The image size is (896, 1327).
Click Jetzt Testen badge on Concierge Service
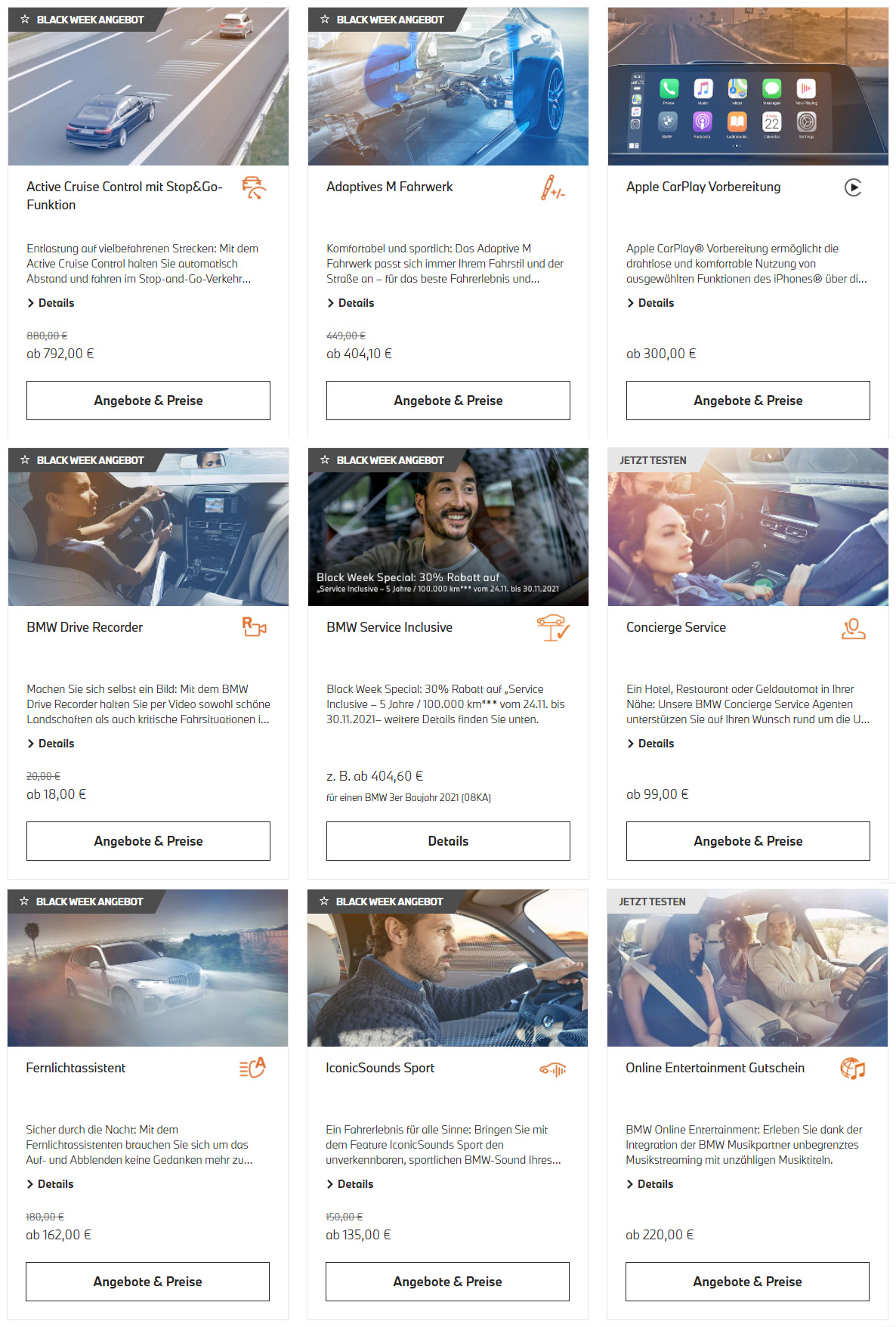[653, 460]
